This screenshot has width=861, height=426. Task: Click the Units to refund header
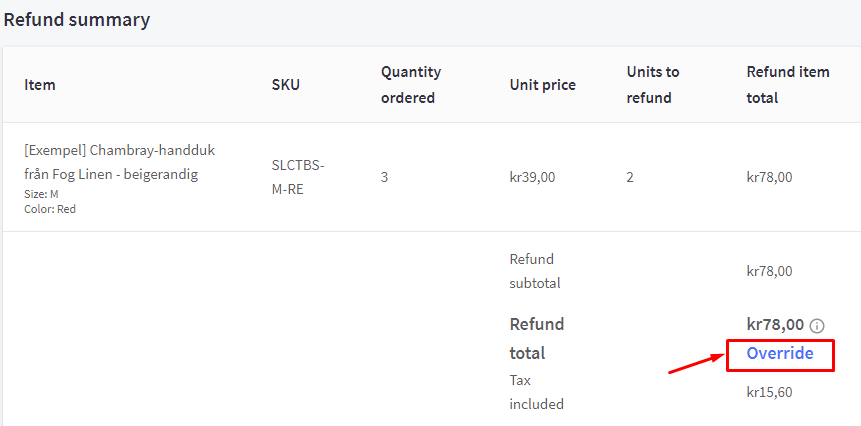[x=652, y=85]
